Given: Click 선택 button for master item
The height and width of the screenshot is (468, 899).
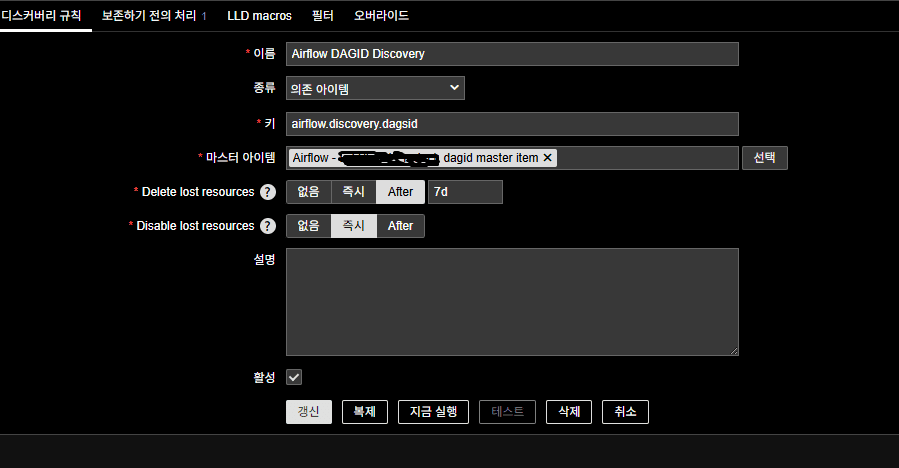Looking at the screenshot, I should [764, 158].
